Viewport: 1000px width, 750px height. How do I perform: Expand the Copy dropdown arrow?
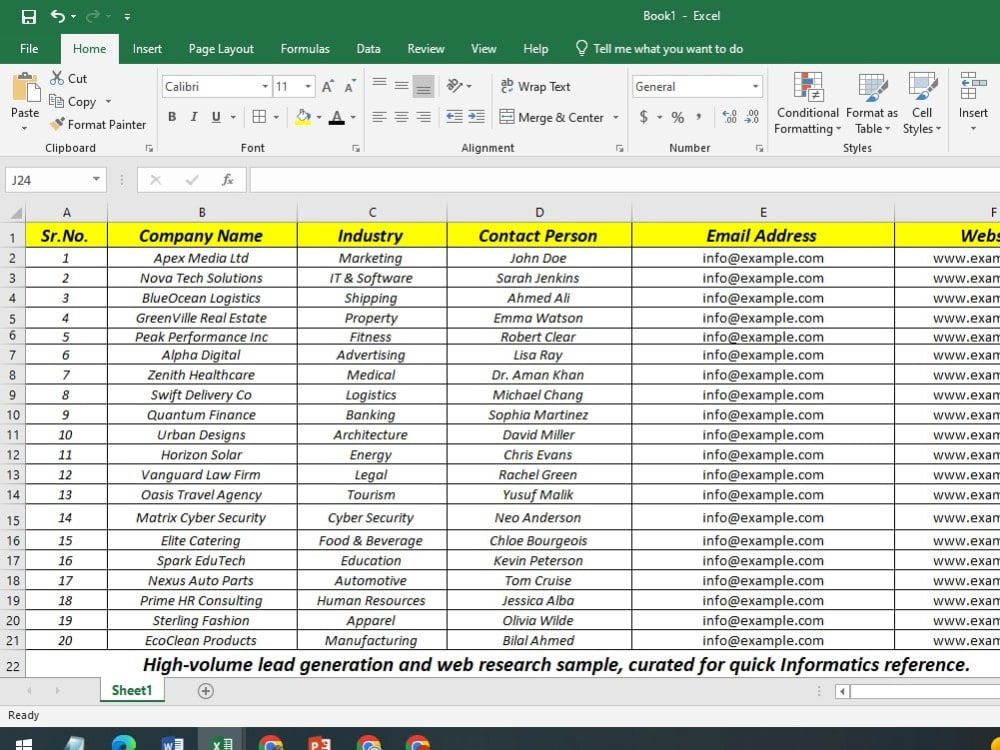(x=108, y=101)
